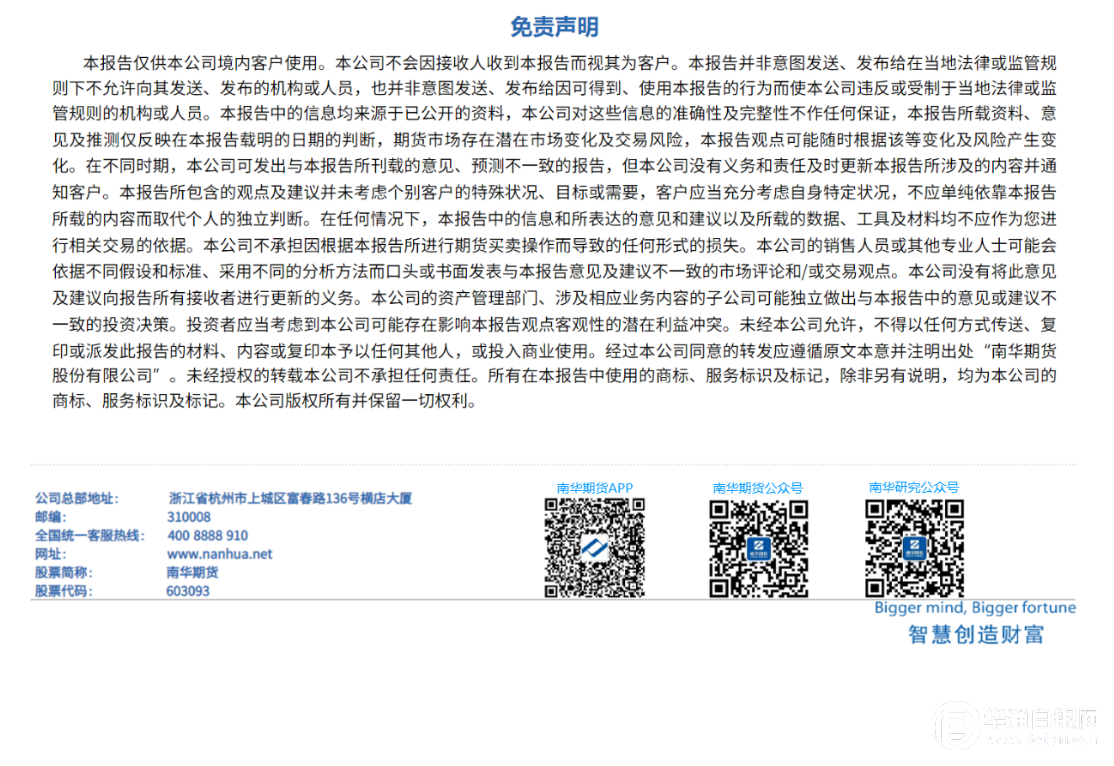Open the www.nanhua.net website link
Screen dimensions: 1114x766
point(219,554)
